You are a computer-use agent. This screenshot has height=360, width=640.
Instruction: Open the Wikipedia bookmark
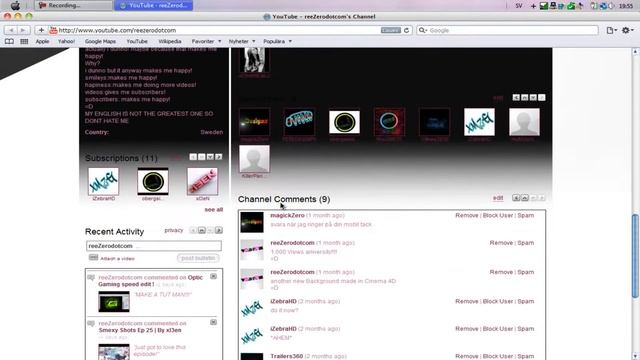tap(170, 41)
